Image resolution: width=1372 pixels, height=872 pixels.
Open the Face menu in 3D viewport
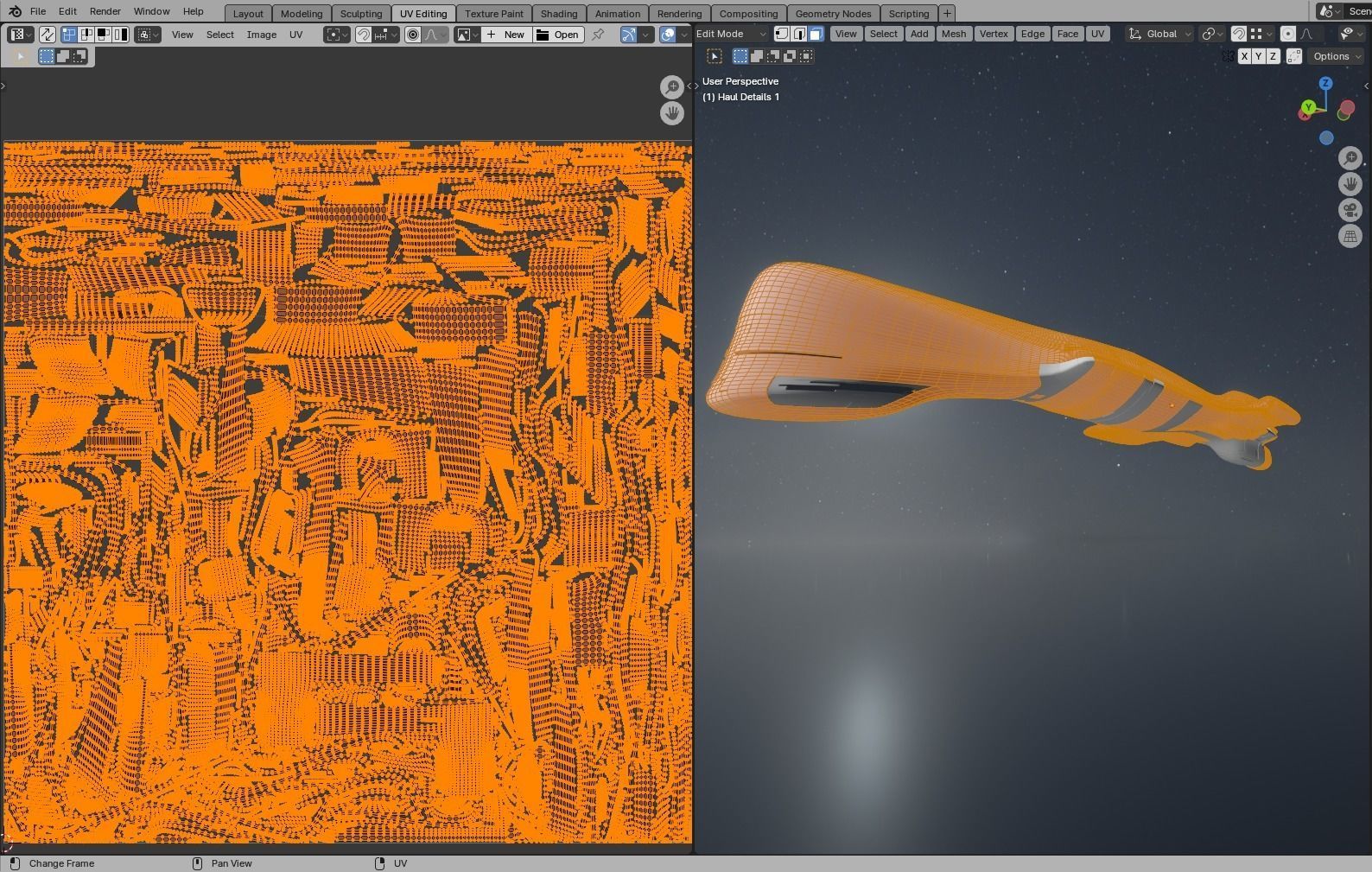(1068, 34)
